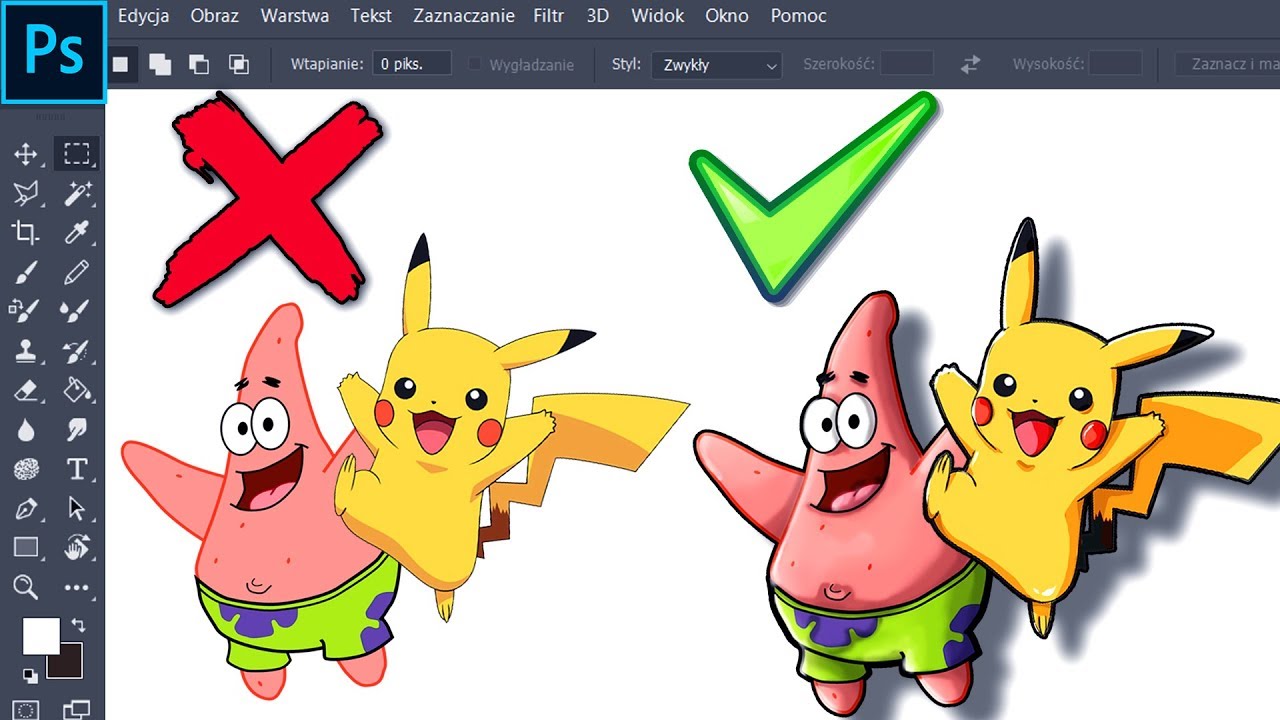This screenshot has width=1280, height=720.
Task: Open the Tekst menu
Action: [371, 16]
